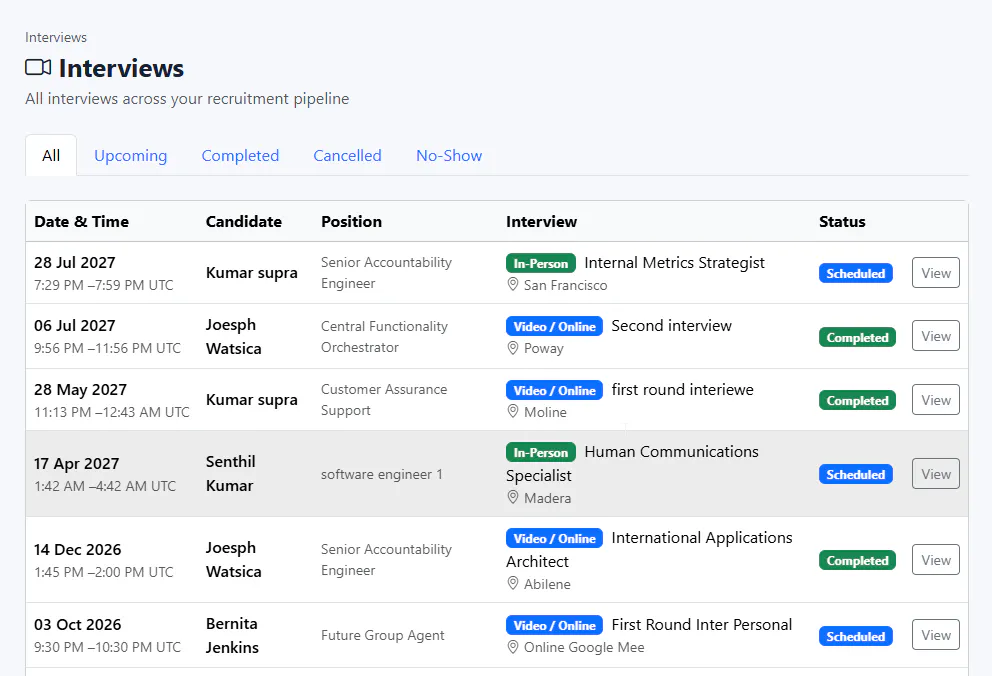
Task: Click the Completed status badge for 06 Jul 2027
Action: coord(857,338)
